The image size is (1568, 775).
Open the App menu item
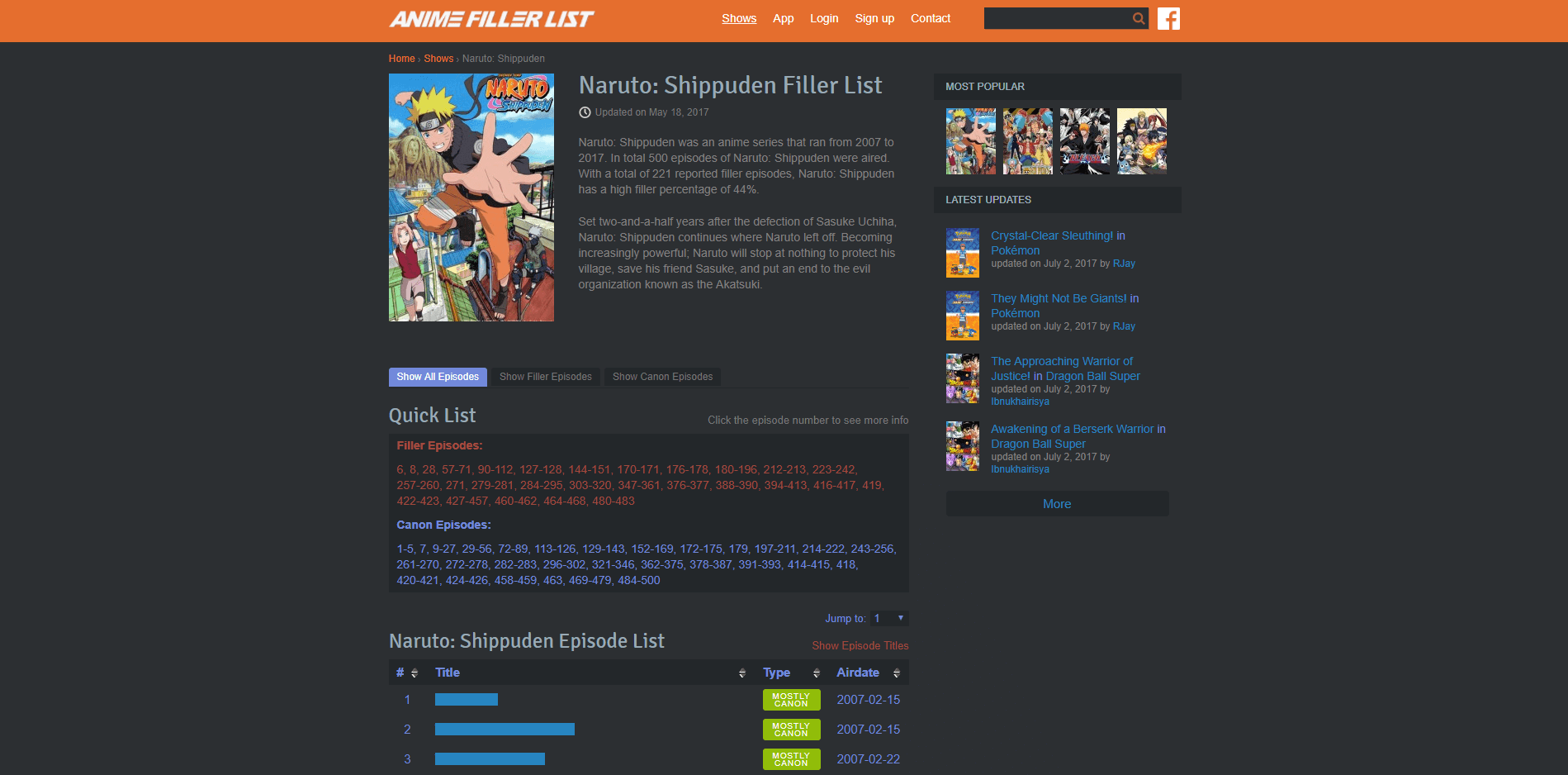pyautogui.click(x=783, y=18)
